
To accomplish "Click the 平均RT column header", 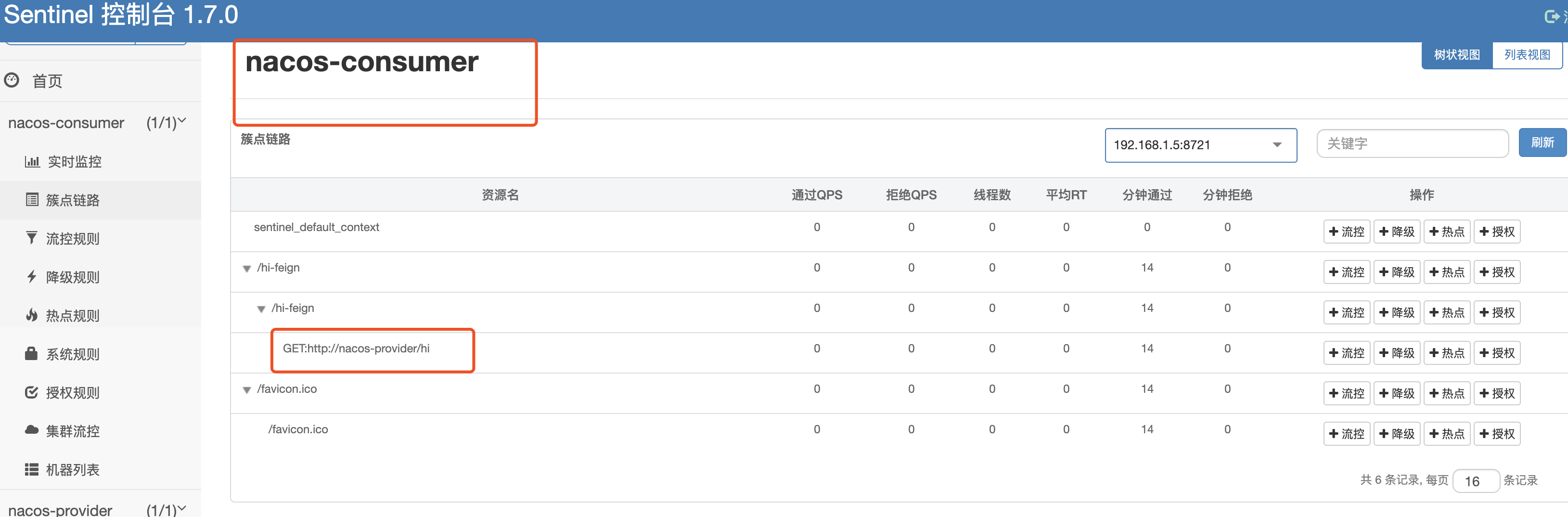I will tap(1067, 195).
